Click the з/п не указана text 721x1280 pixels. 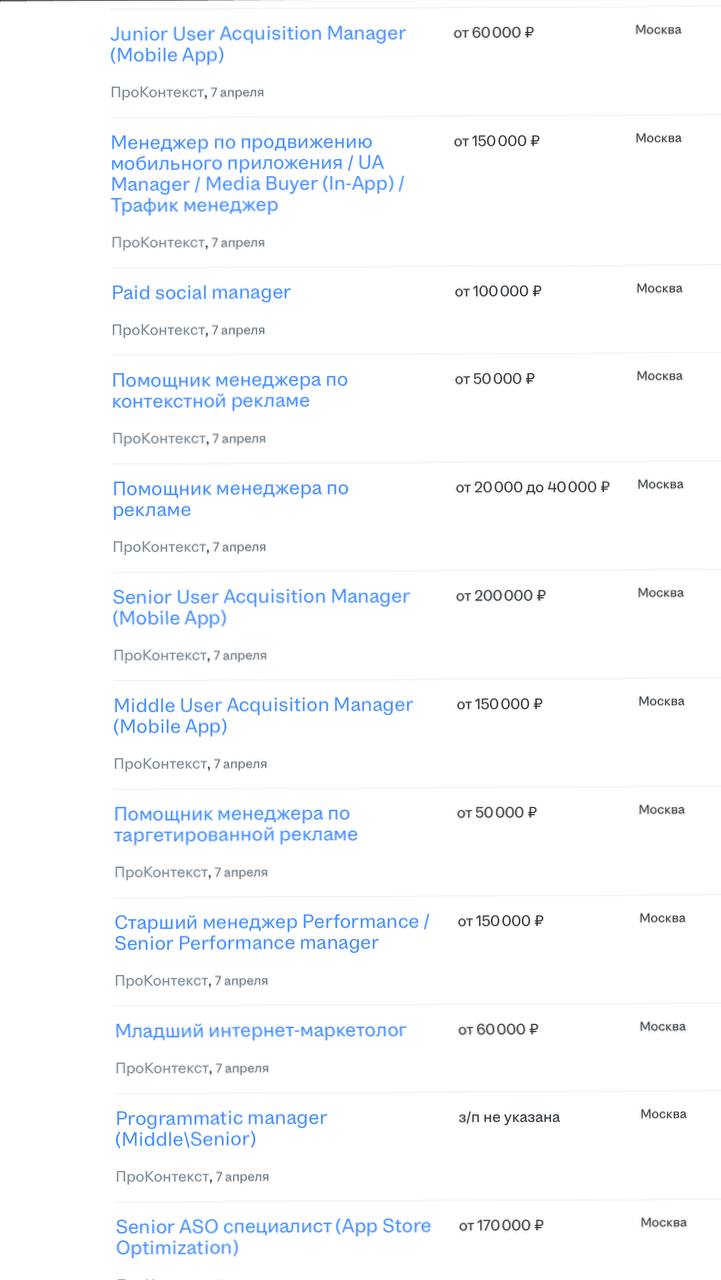[508, 1117]
